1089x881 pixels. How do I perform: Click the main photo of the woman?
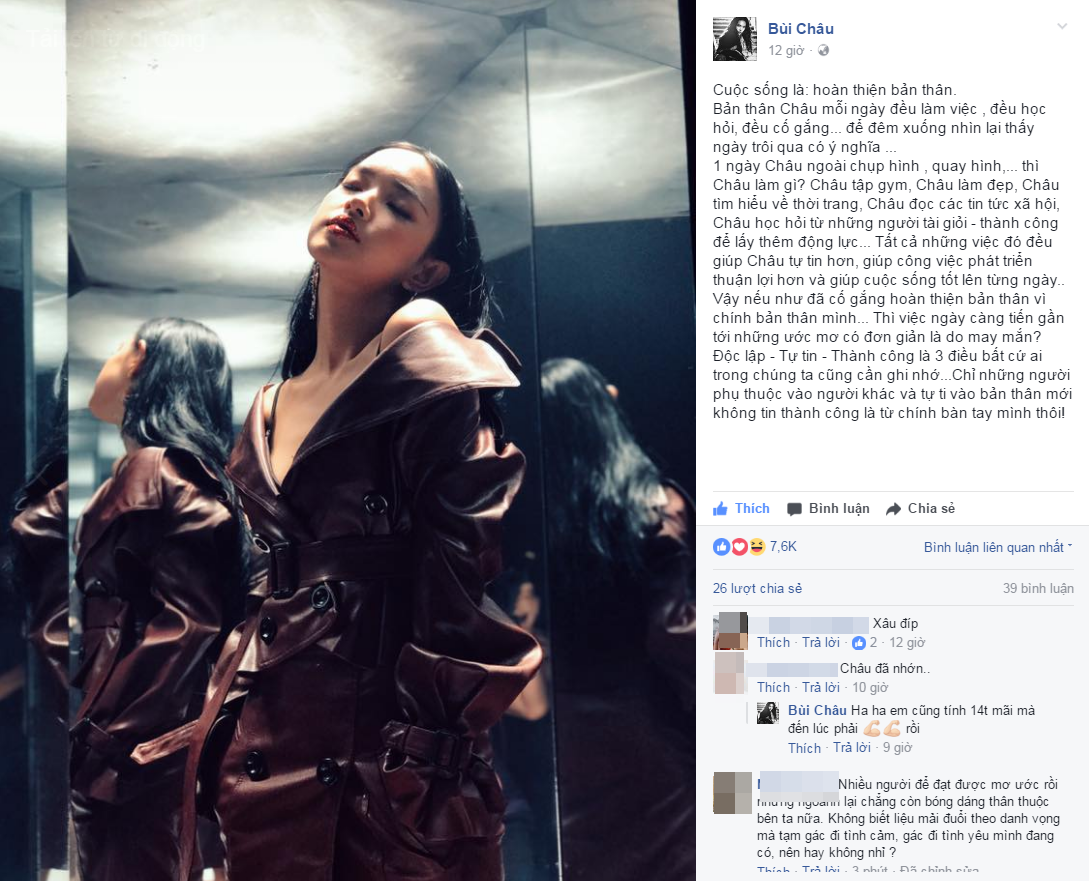(347, 441)
